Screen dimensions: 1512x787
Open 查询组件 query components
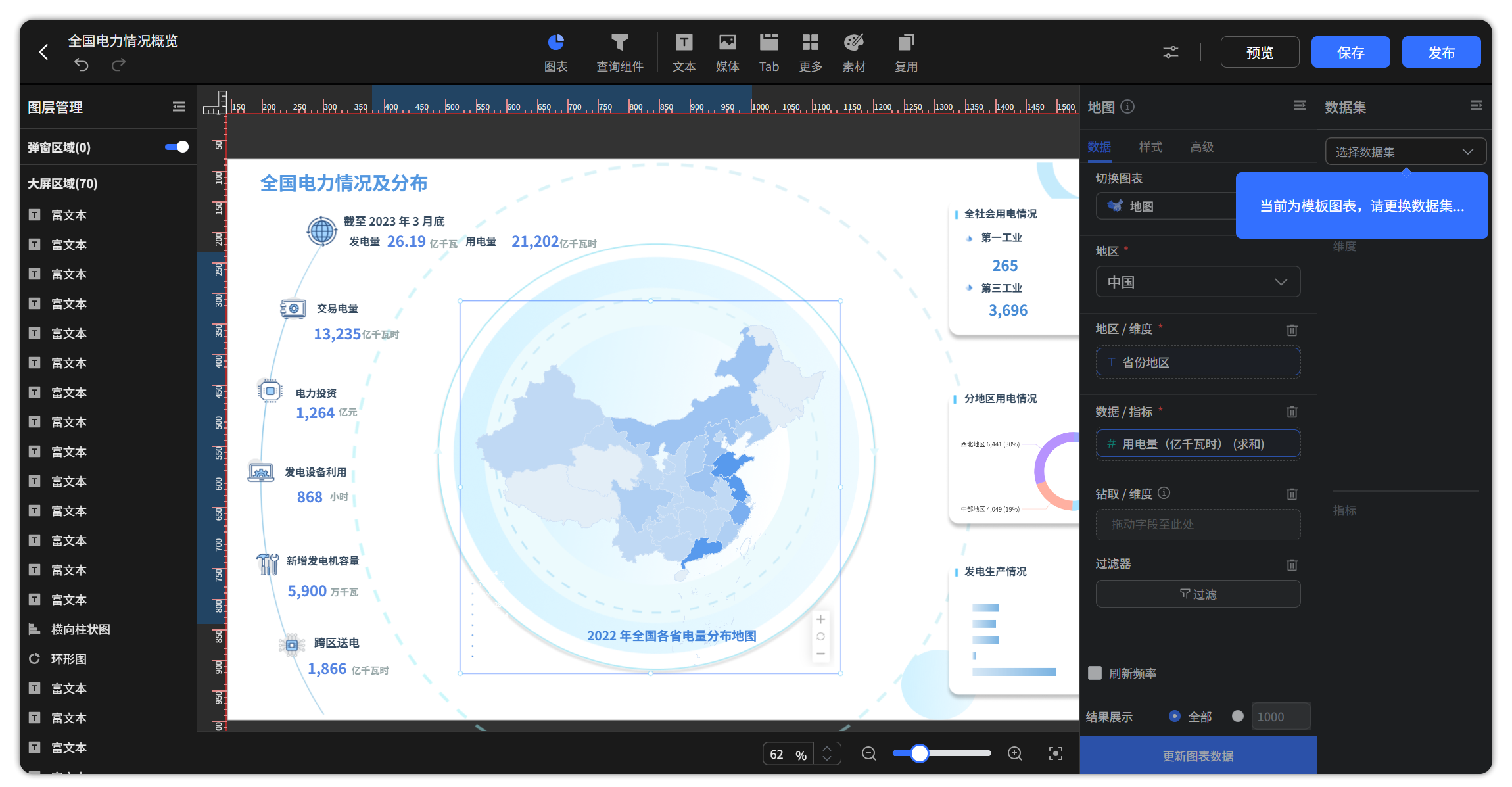coord(619,53)
